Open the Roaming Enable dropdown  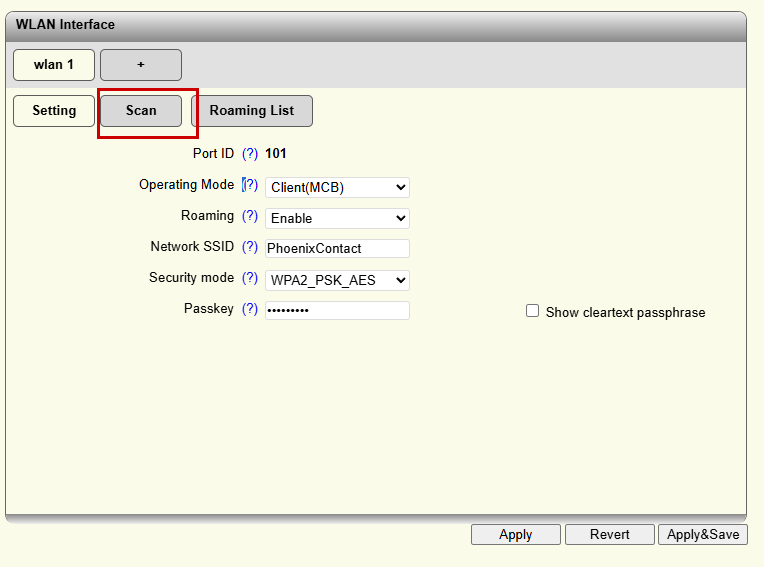tap(337, 218)
